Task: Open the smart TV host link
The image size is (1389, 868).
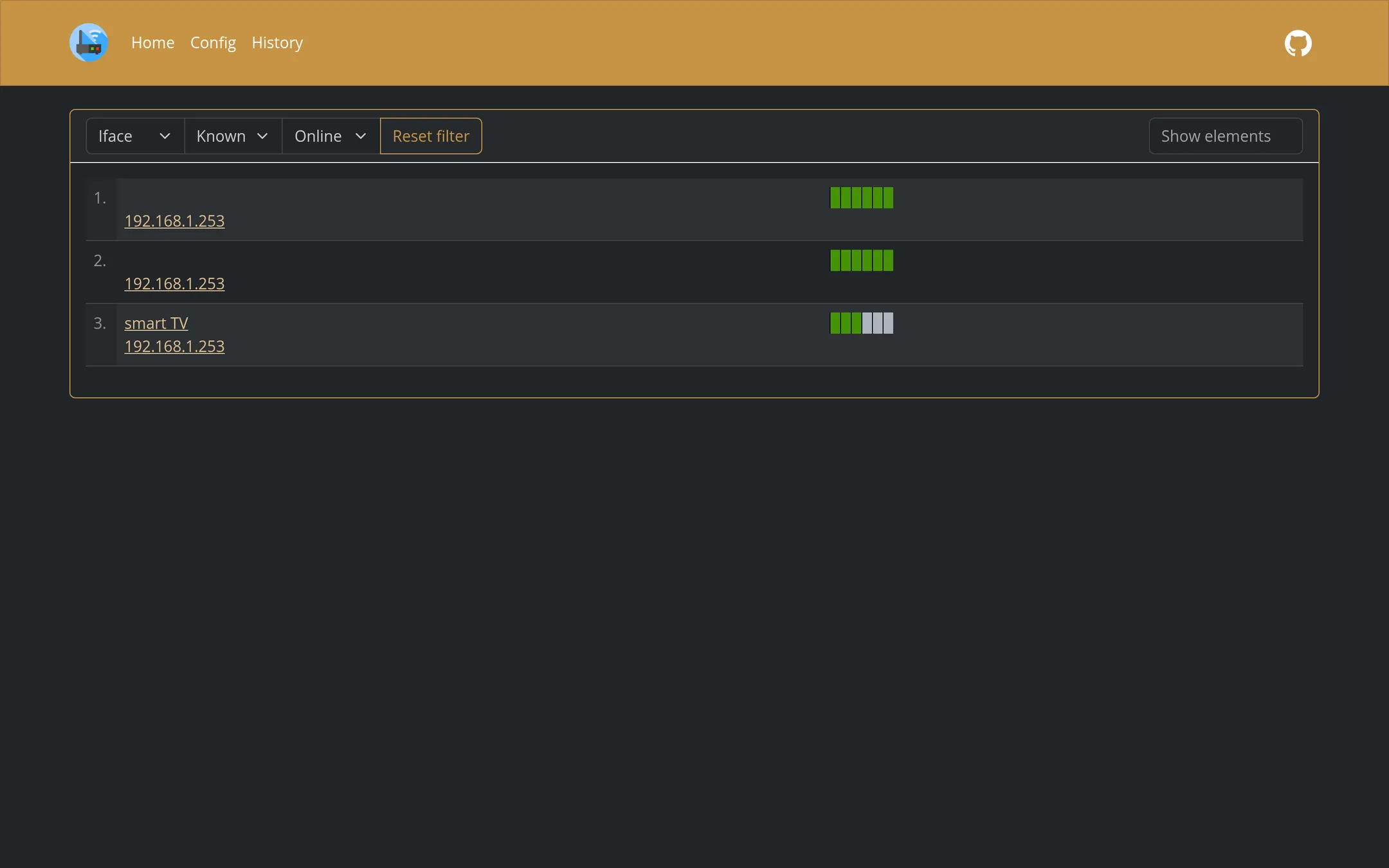Action: click(156, 323)
